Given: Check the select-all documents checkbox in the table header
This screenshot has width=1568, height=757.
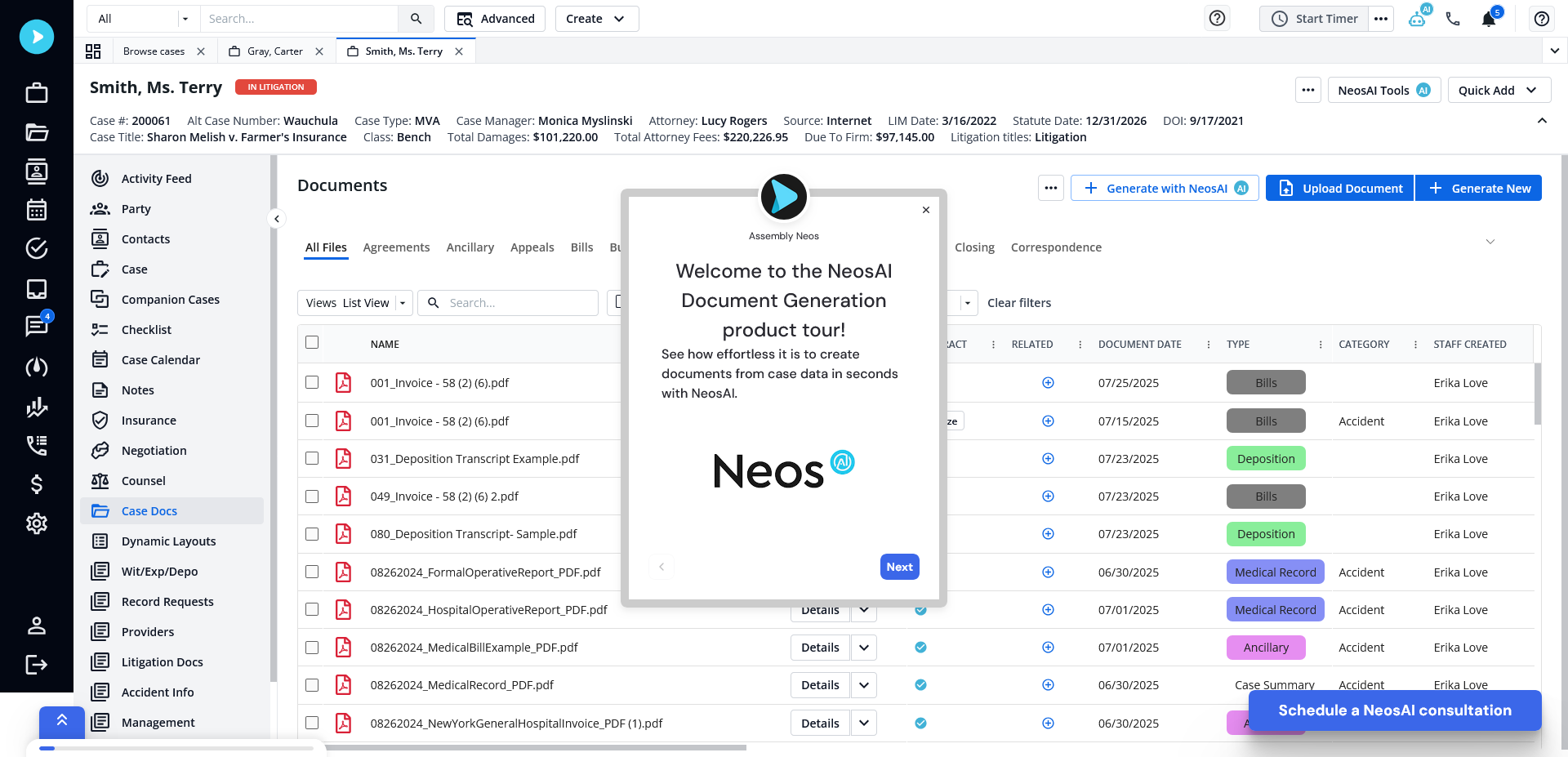Looking at the screenshot, I should 311,343.
